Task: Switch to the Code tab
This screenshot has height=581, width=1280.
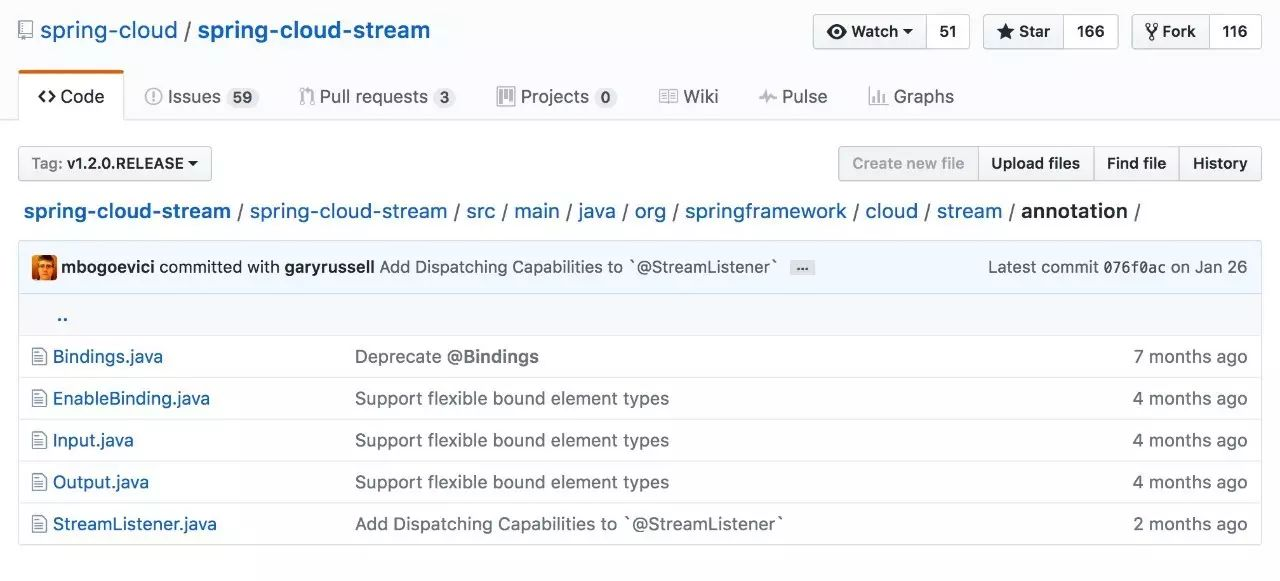Action: coord(71,97)
